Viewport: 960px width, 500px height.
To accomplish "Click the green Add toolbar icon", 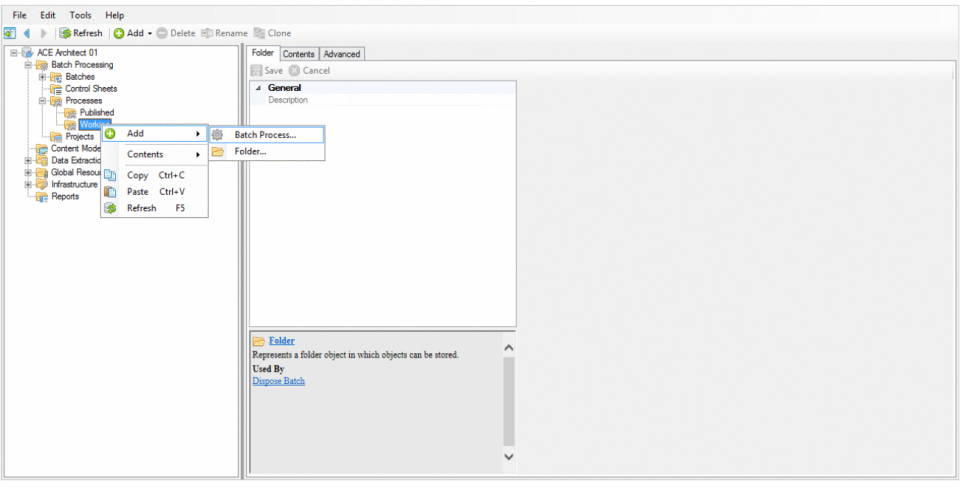I will pos(119,34).
